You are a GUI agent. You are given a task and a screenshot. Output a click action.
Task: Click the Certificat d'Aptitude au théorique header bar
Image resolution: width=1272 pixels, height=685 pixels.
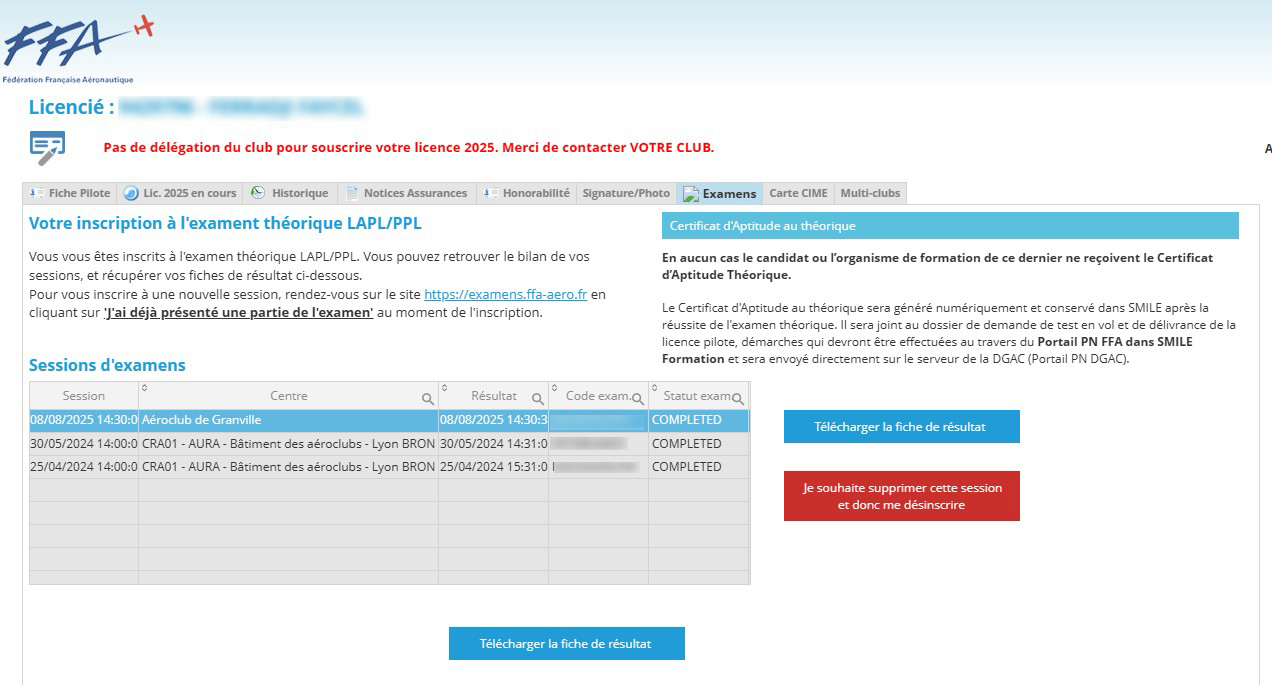[950, 226]
